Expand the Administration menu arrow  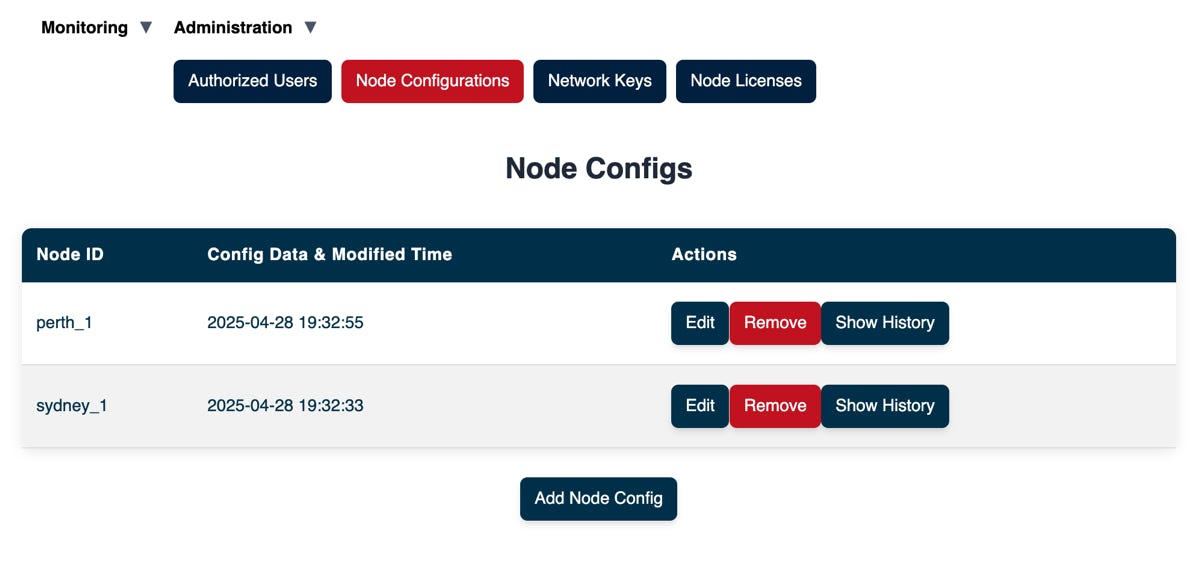point(309,27)
